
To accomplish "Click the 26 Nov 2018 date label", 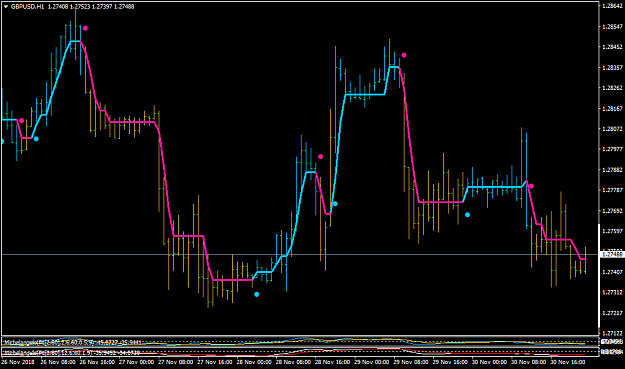I will pos(18,362).
